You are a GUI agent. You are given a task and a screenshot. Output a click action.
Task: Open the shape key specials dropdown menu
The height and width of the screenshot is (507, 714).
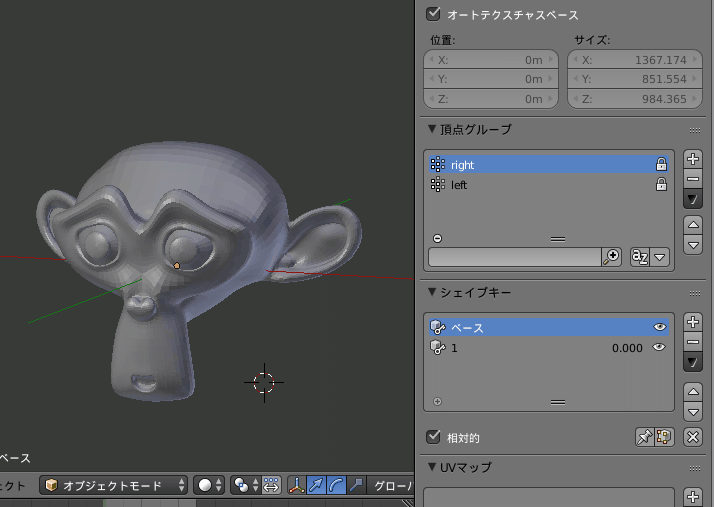pos(693,362)
